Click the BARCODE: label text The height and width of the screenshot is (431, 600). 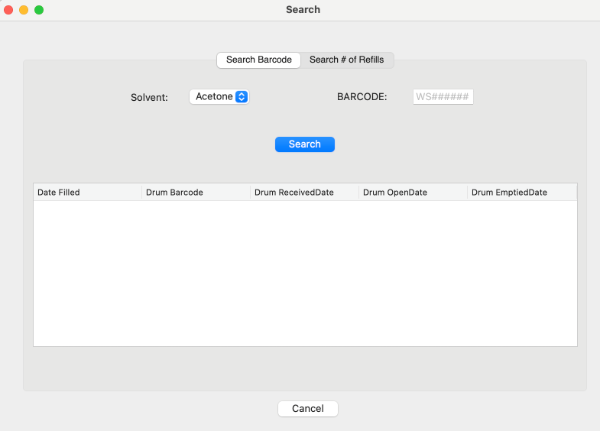pos(361,98)
